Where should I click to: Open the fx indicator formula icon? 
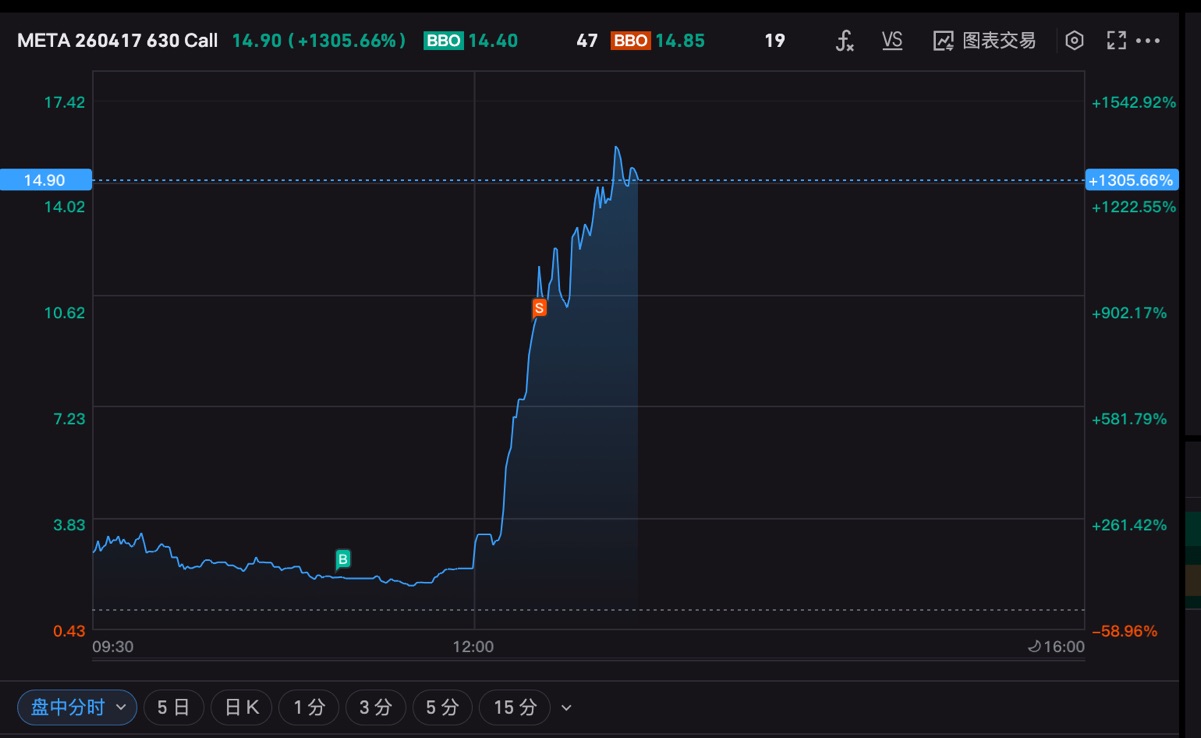tap(845, 41)
